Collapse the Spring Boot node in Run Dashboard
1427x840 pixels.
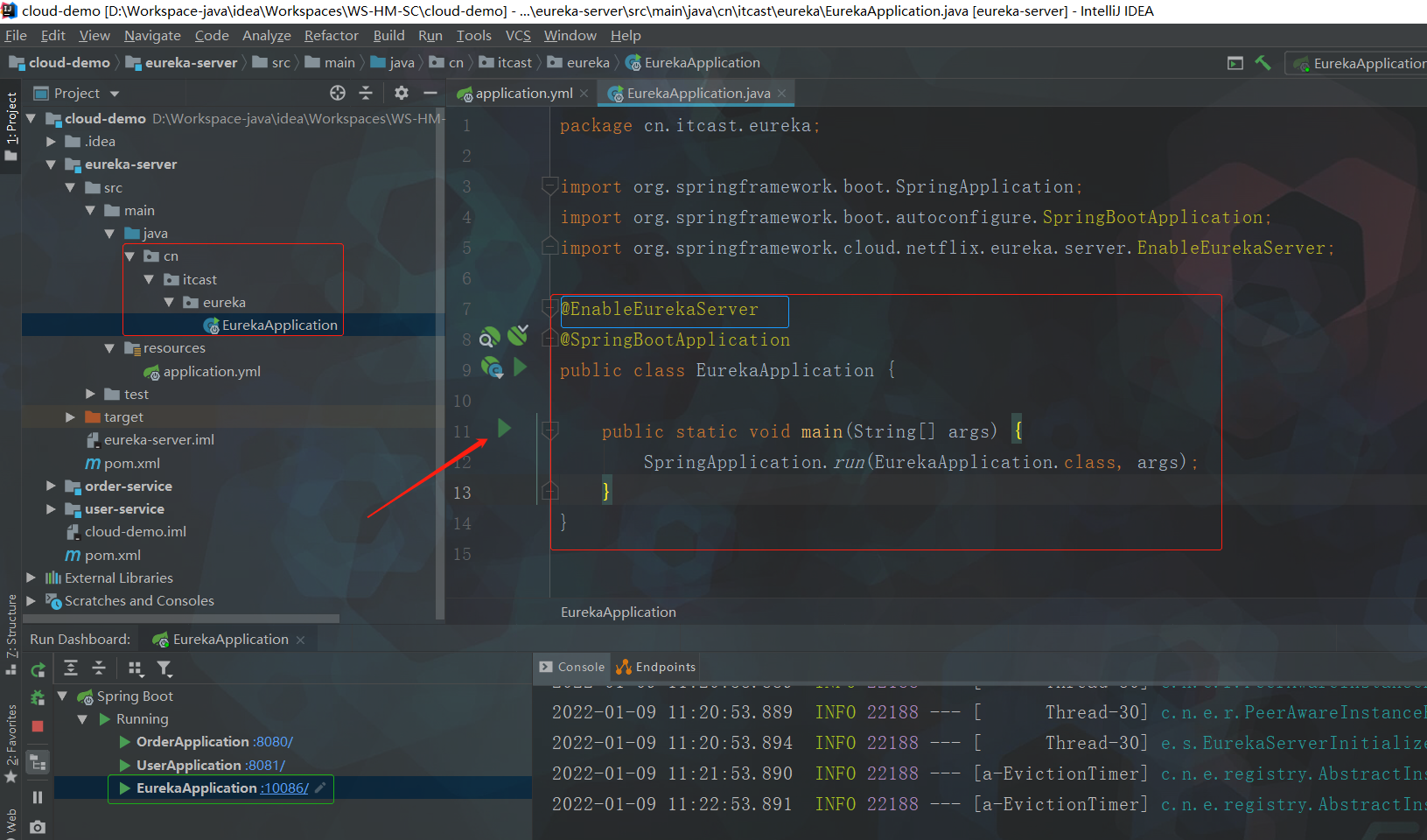(x=62, y=696)
